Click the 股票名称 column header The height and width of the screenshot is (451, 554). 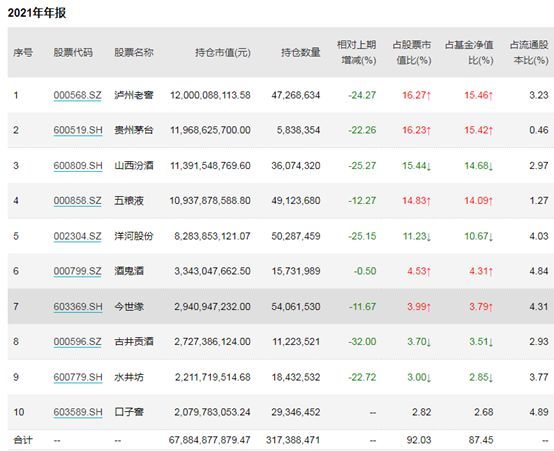point(134,53)
